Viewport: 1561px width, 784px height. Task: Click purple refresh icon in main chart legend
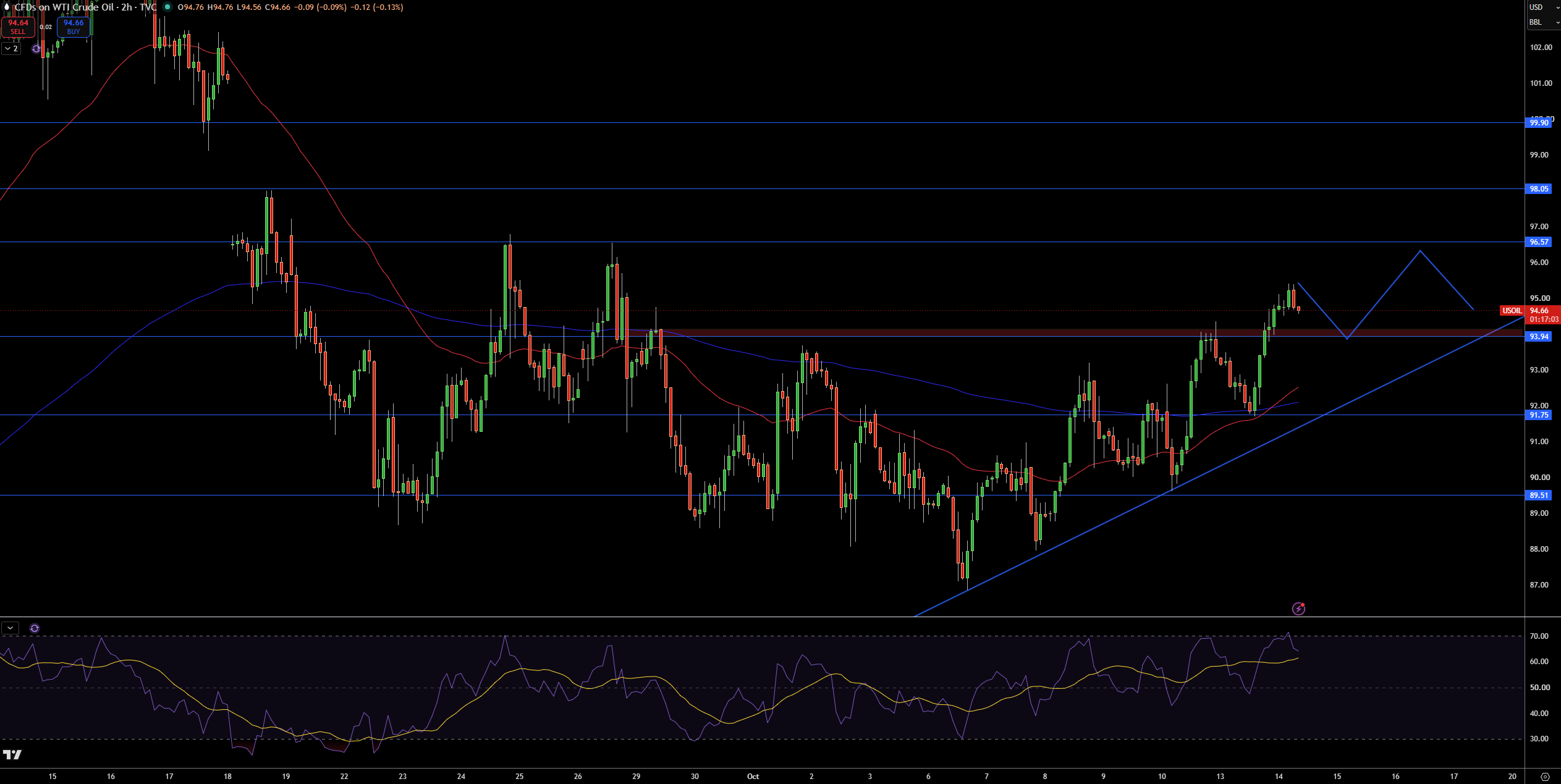36,49
